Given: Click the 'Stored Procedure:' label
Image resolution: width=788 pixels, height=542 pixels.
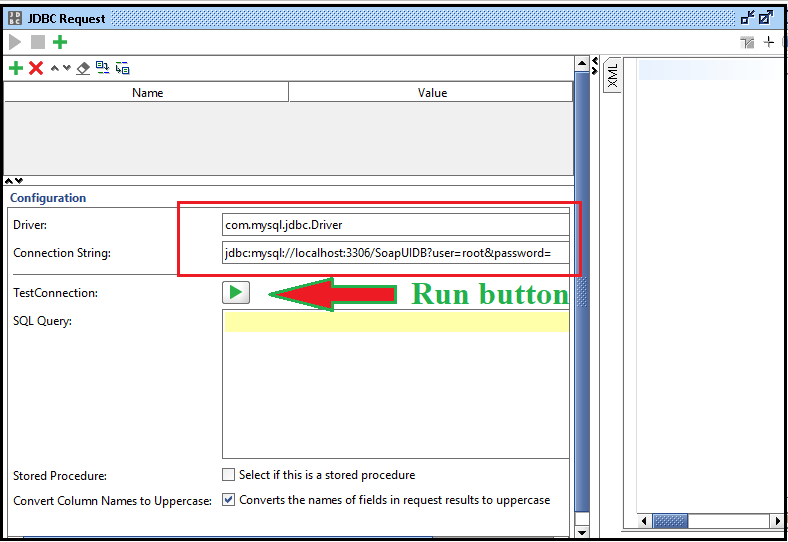Looking at the screenshot, I should (x=60, y=476).
